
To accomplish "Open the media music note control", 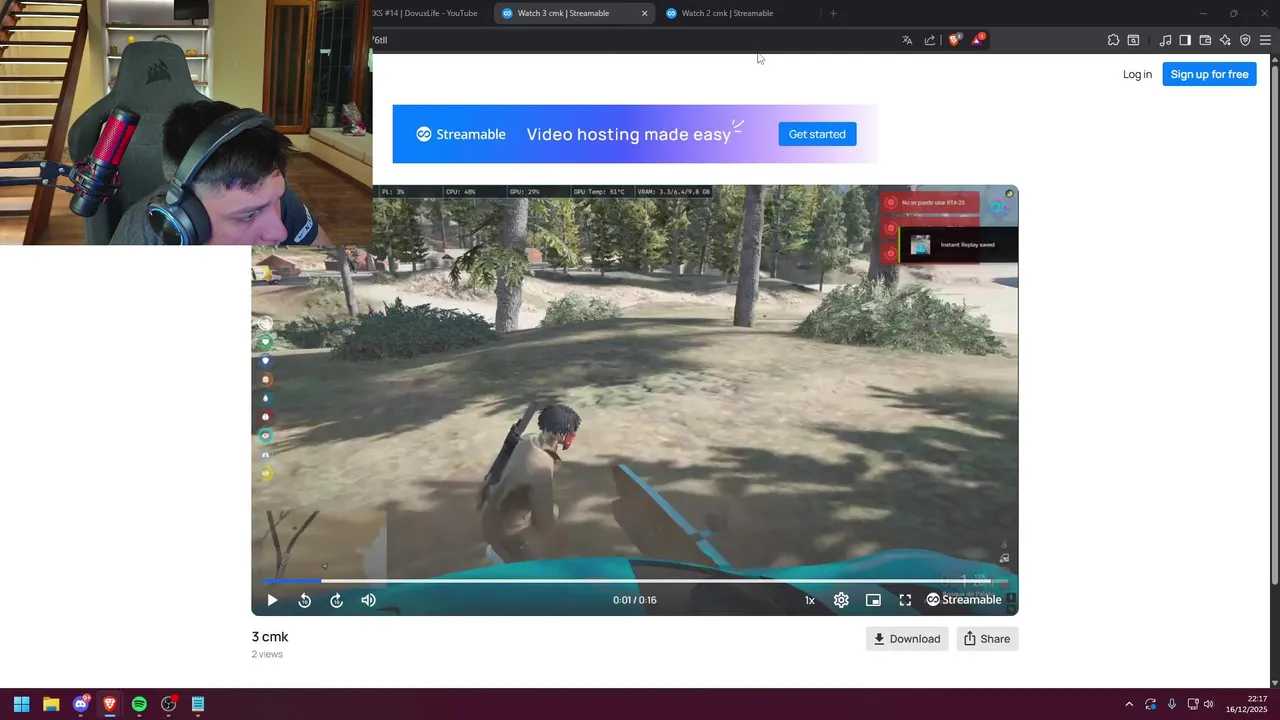I will [x=1165, y=40].
